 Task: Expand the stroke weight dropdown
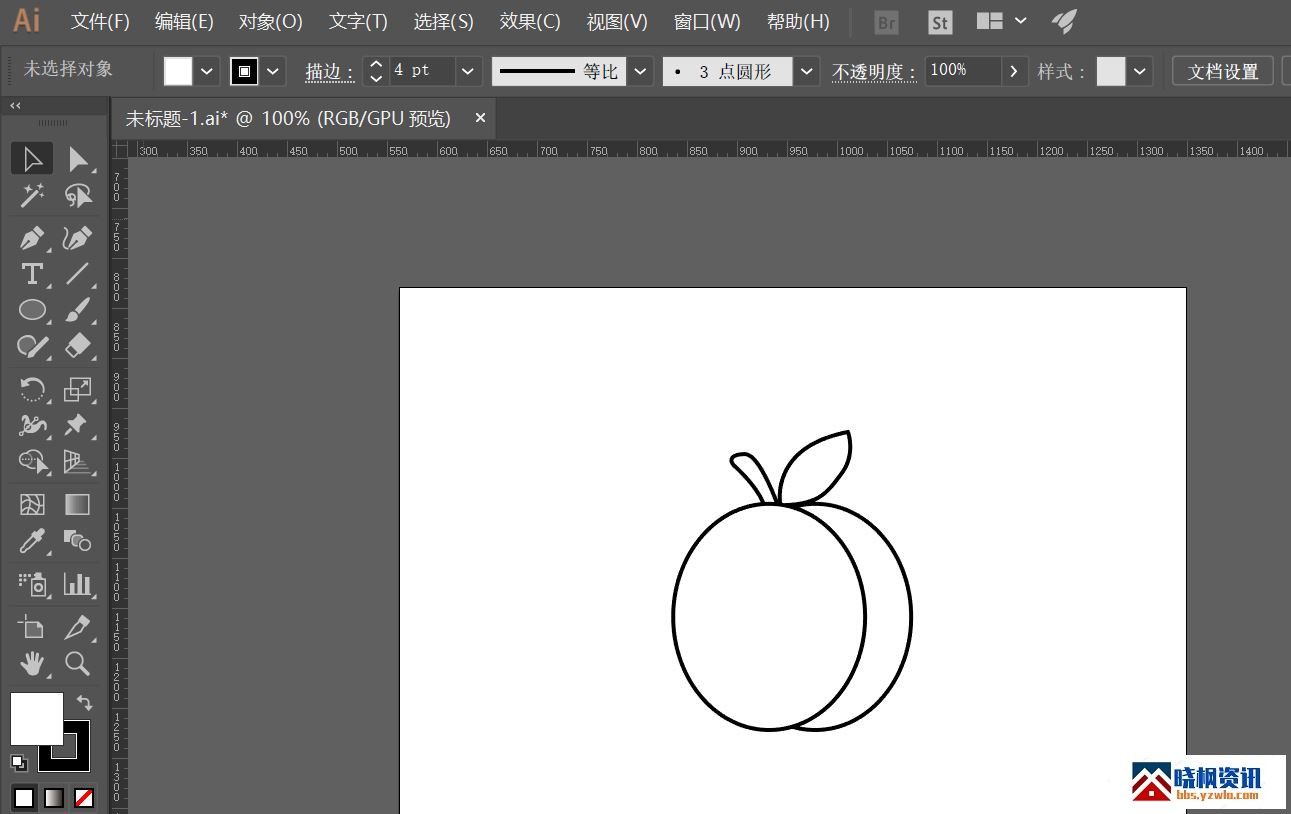[467, 71]
